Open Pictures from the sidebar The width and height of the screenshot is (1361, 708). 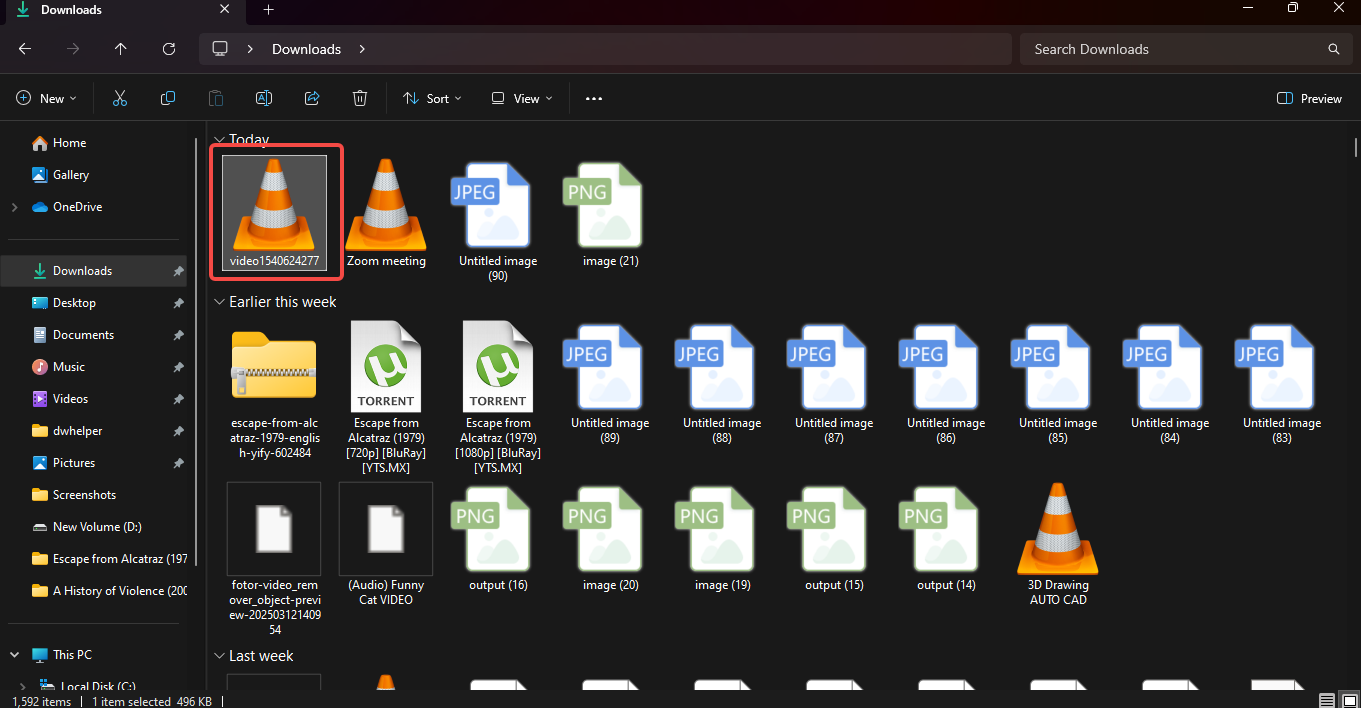coord(73,462)
